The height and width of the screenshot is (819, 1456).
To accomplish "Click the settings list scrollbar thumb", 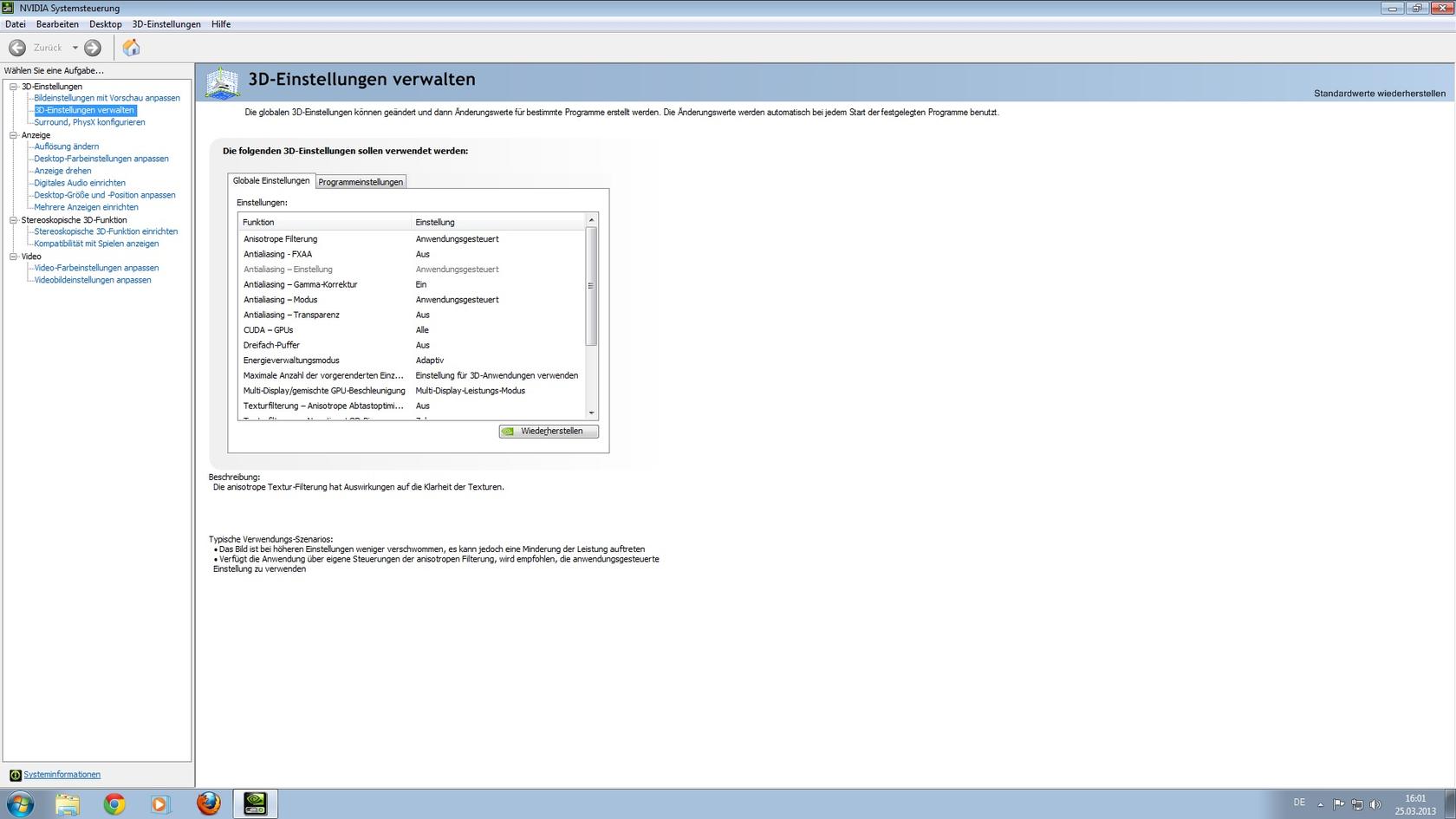I will pyautogui.click(x=591, y=286).
